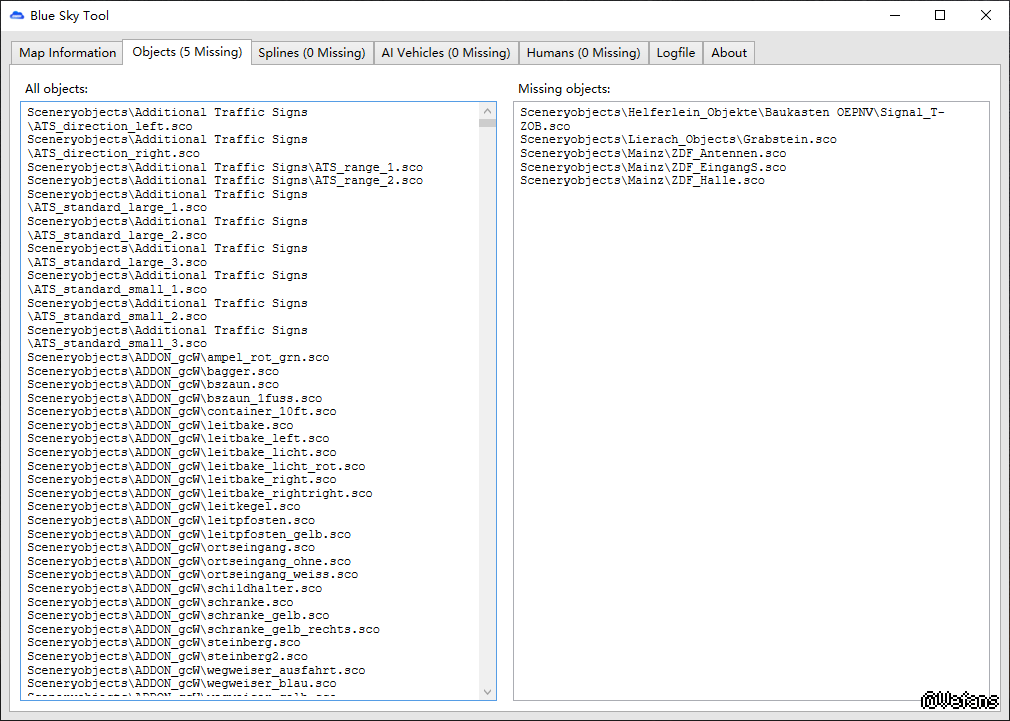Show the About tab
Screen dimensions: 1010x721
(729, 53)
